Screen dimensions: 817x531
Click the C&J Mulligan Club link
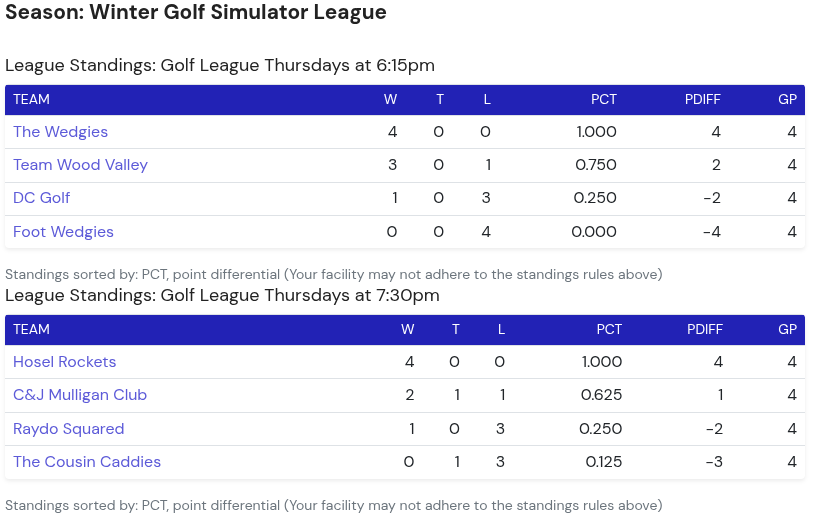coord(80,395)
